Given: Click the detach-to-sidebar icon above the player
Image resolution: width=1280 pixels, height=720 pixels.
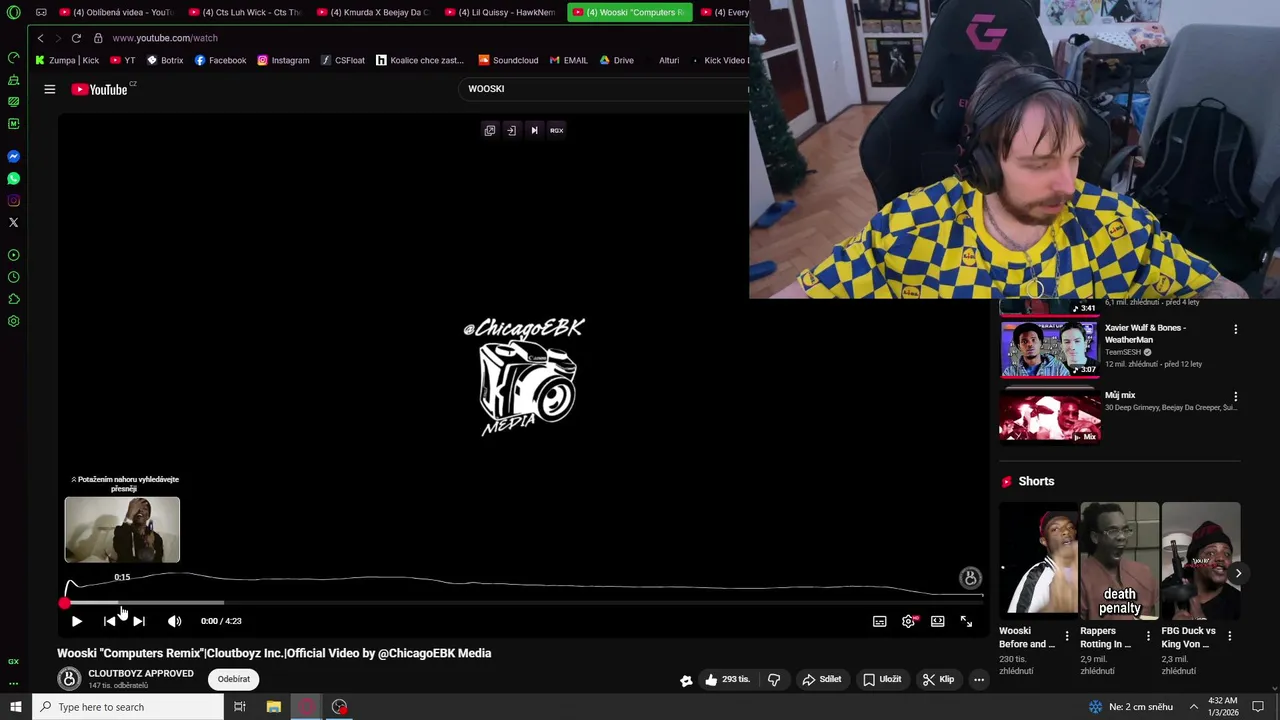Looking at the screenshot, I should point(511,130).
